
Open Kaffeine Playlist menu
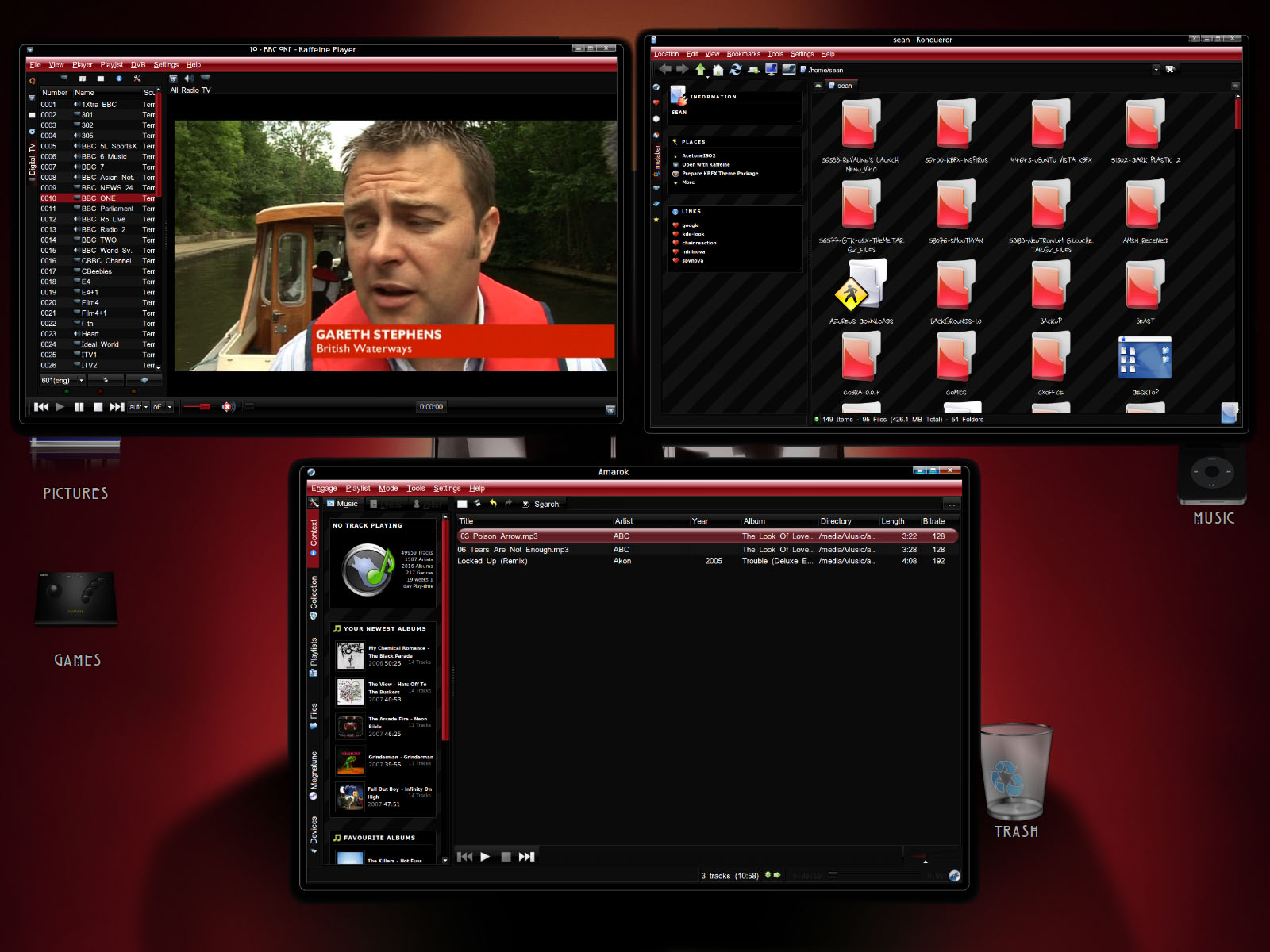(111, 65)
